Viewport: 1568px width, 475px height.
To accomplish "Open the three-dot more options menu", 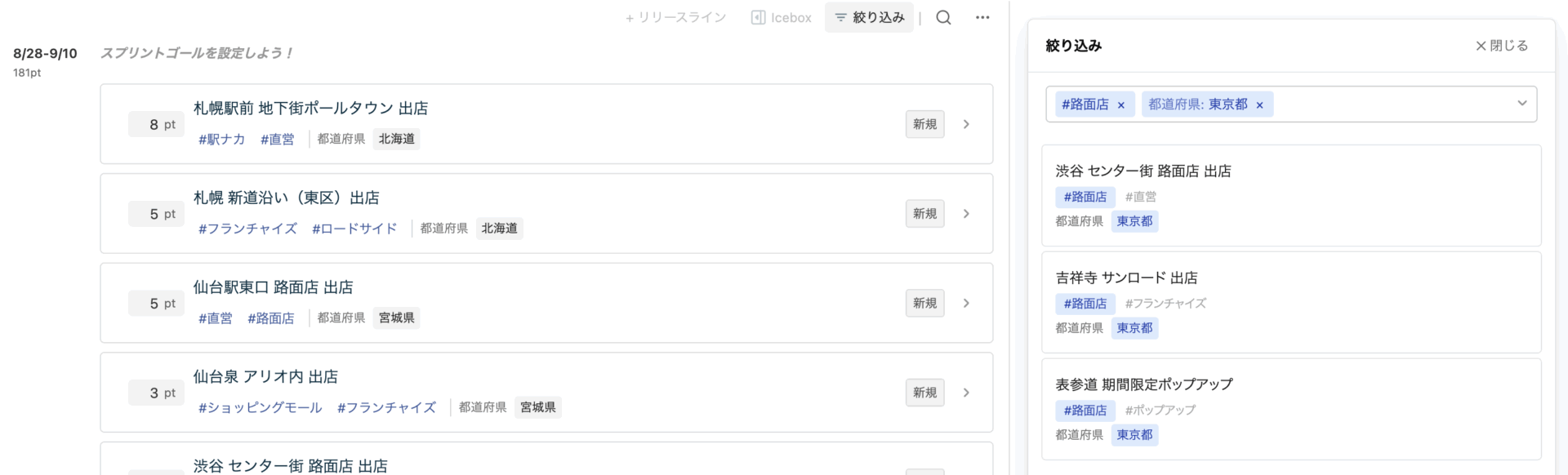I will click(982, 17).
